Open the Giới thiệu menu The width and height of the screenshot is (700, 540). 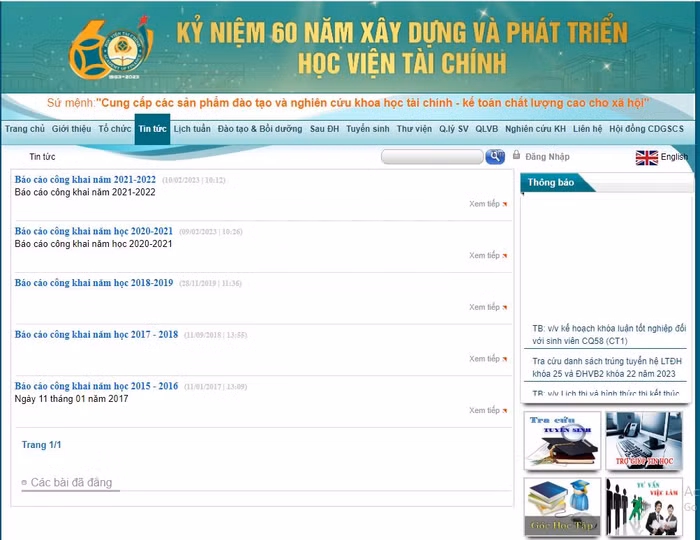pyautogui.click(x=71, y=129)
